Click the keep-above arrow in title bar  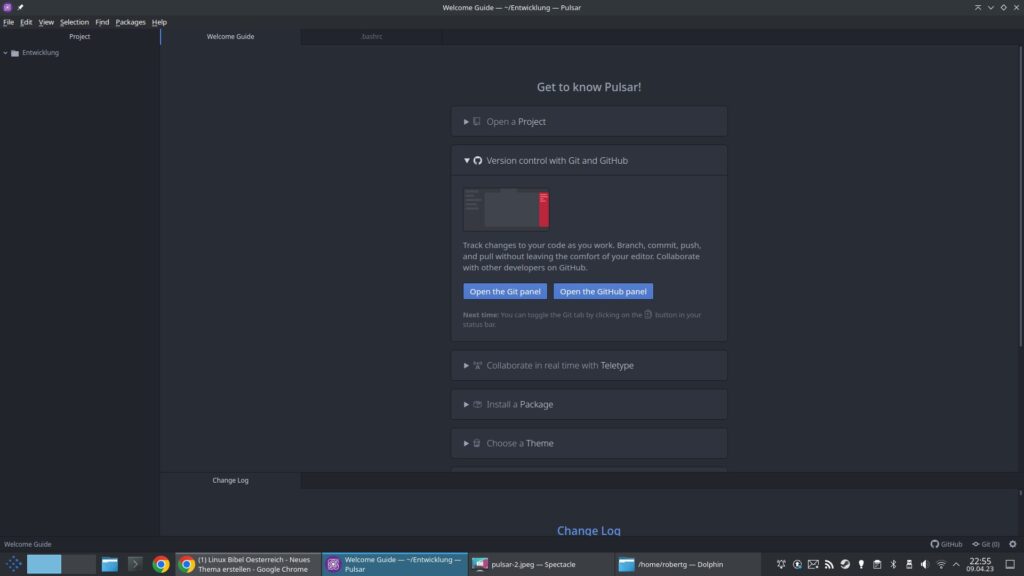coord(978,7)
